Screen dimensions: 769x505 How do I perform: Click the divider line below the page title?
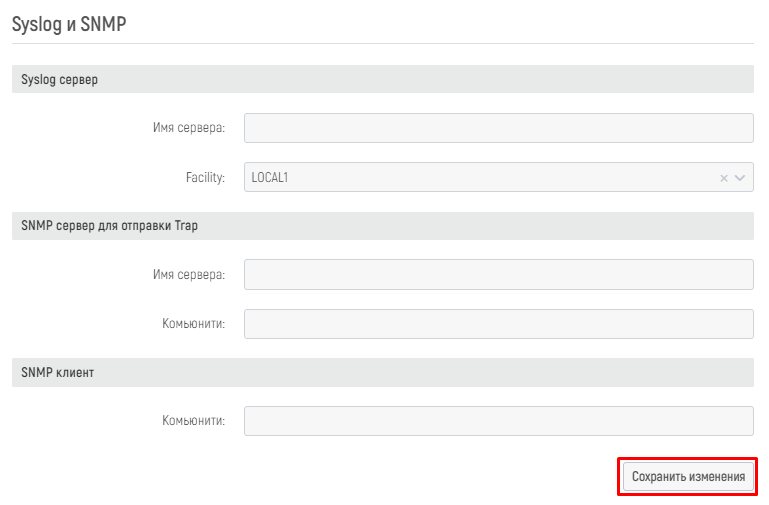click(x=382, y=44)
